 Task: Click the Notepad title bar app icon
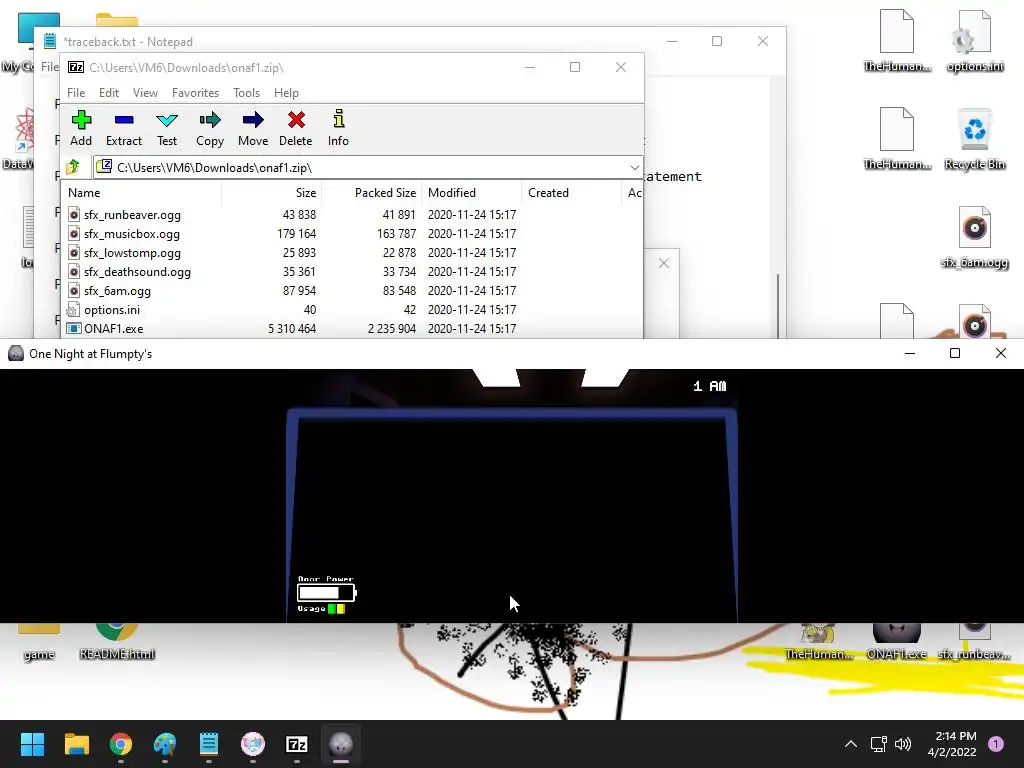[50, 41]
